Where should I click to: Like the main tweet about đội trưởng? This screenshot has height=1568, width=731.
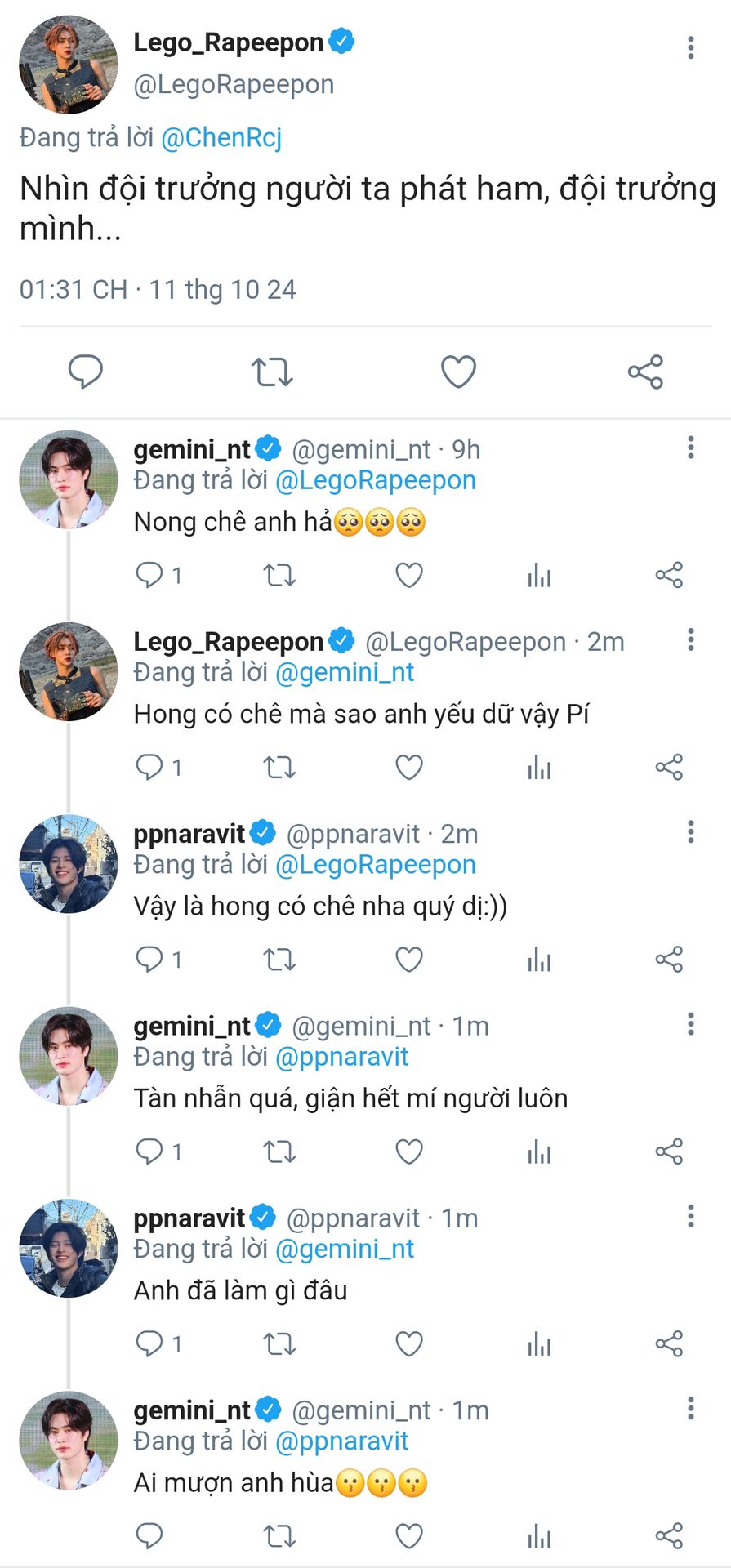[458, 372]
